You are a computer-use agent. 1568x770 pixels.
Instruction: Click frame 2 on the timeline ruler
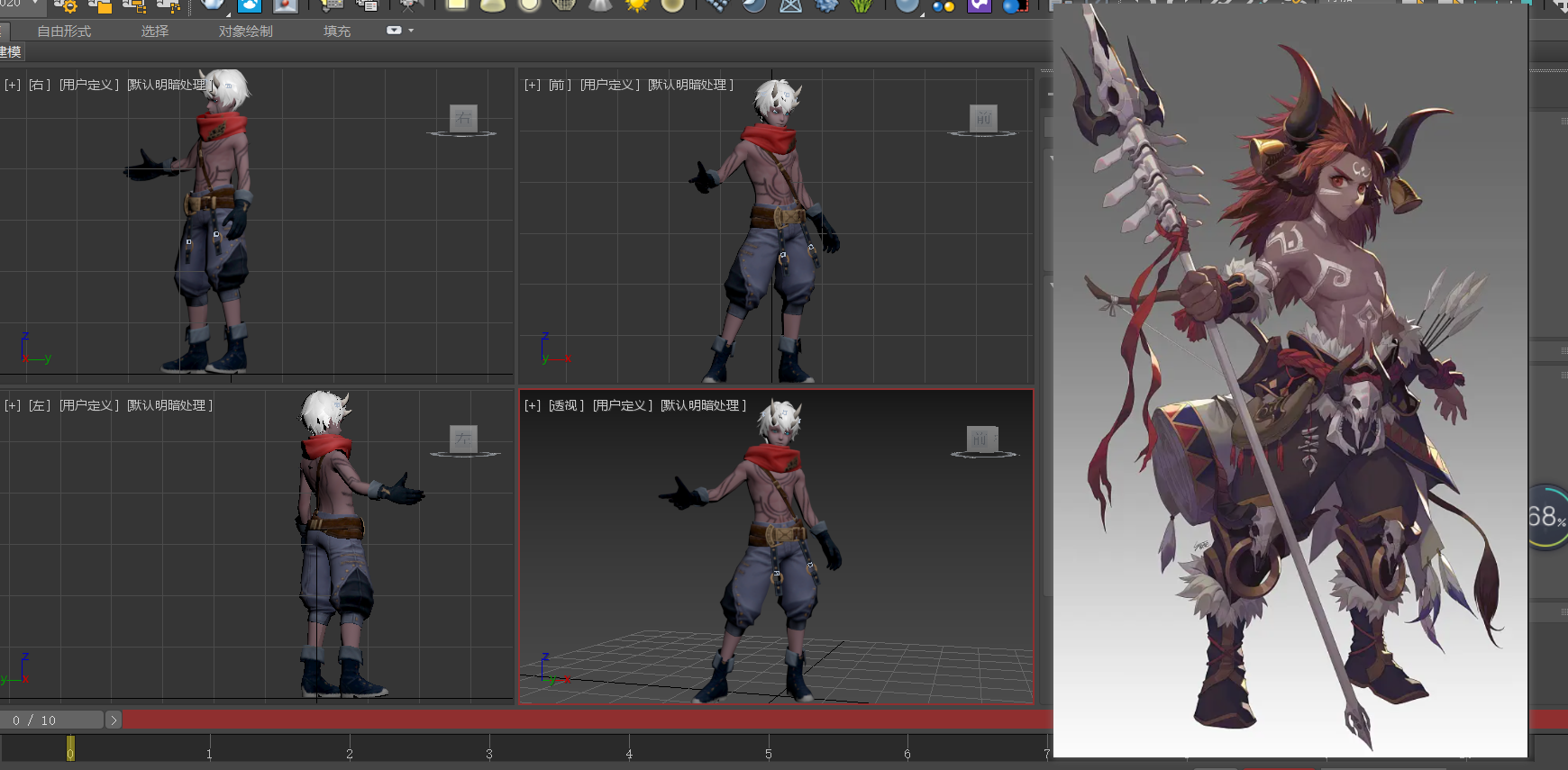[350, 754]
